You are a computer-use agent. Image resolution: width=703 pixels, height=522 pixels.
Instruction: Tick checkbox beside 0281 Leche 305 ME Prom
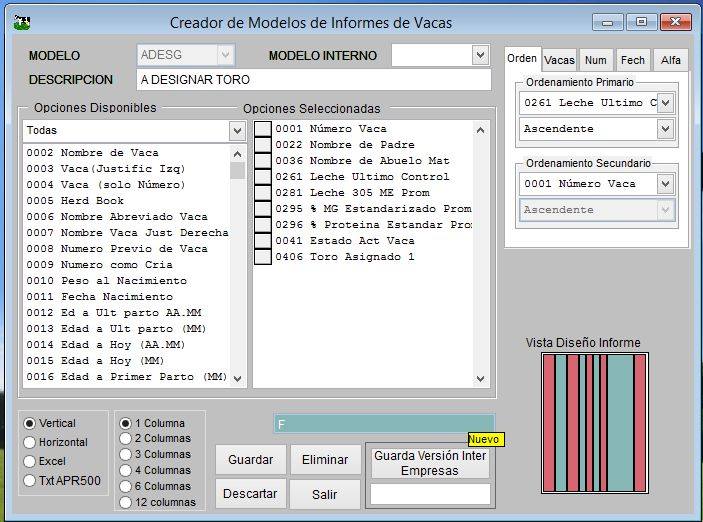[263, 193]
